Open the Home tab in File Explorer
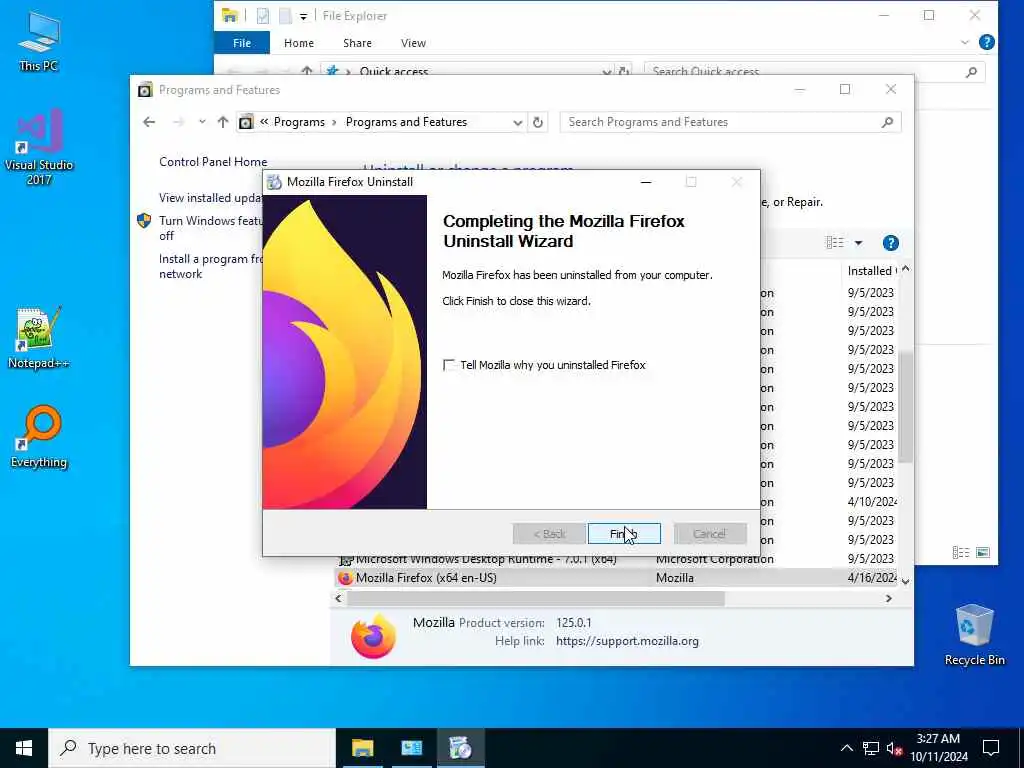 (x=298, y=43)
